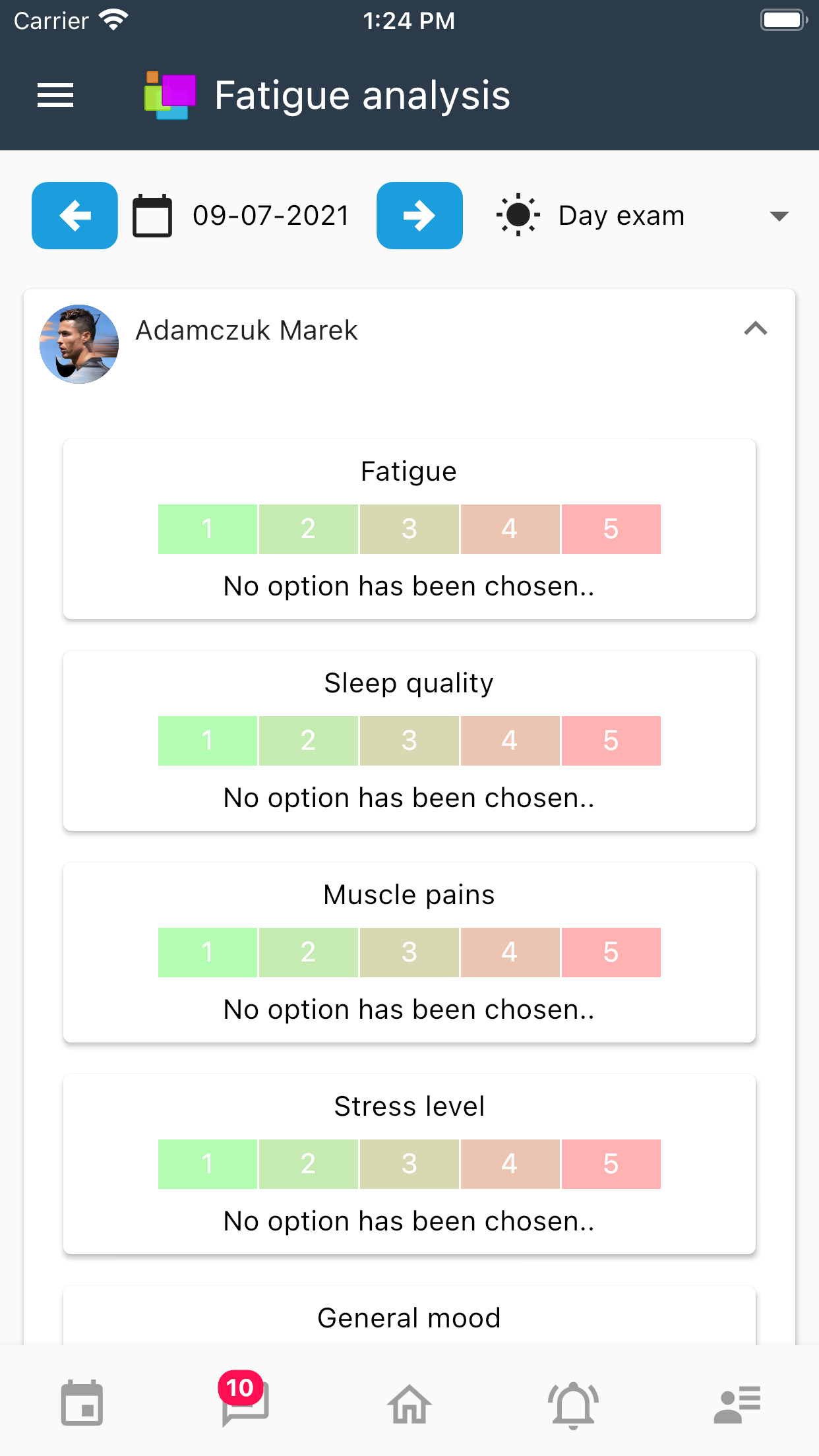The height and width of the screenshot is (1456, 819).
Task: Tap Adamczuk Marek's profile photo
Action: (79, 344)
